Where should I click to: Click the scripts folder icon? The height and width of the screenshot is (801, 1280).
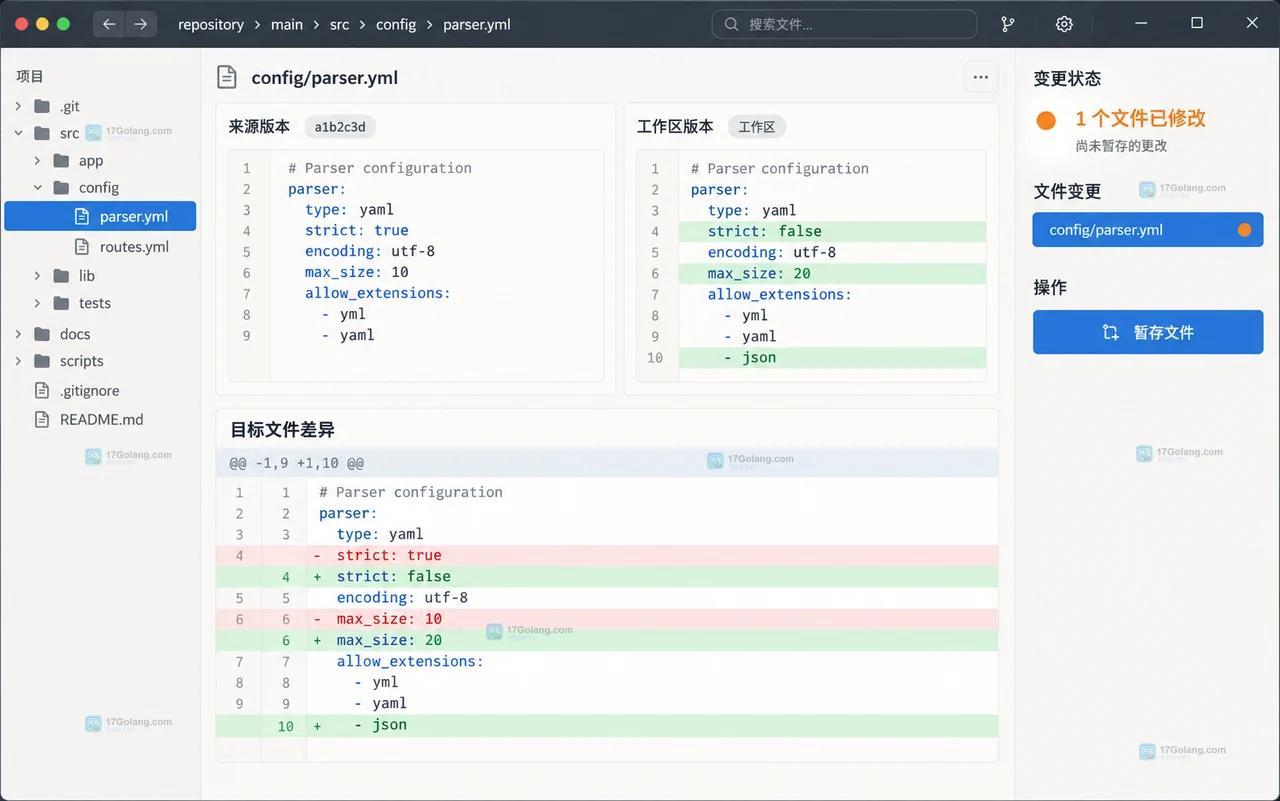42,361
